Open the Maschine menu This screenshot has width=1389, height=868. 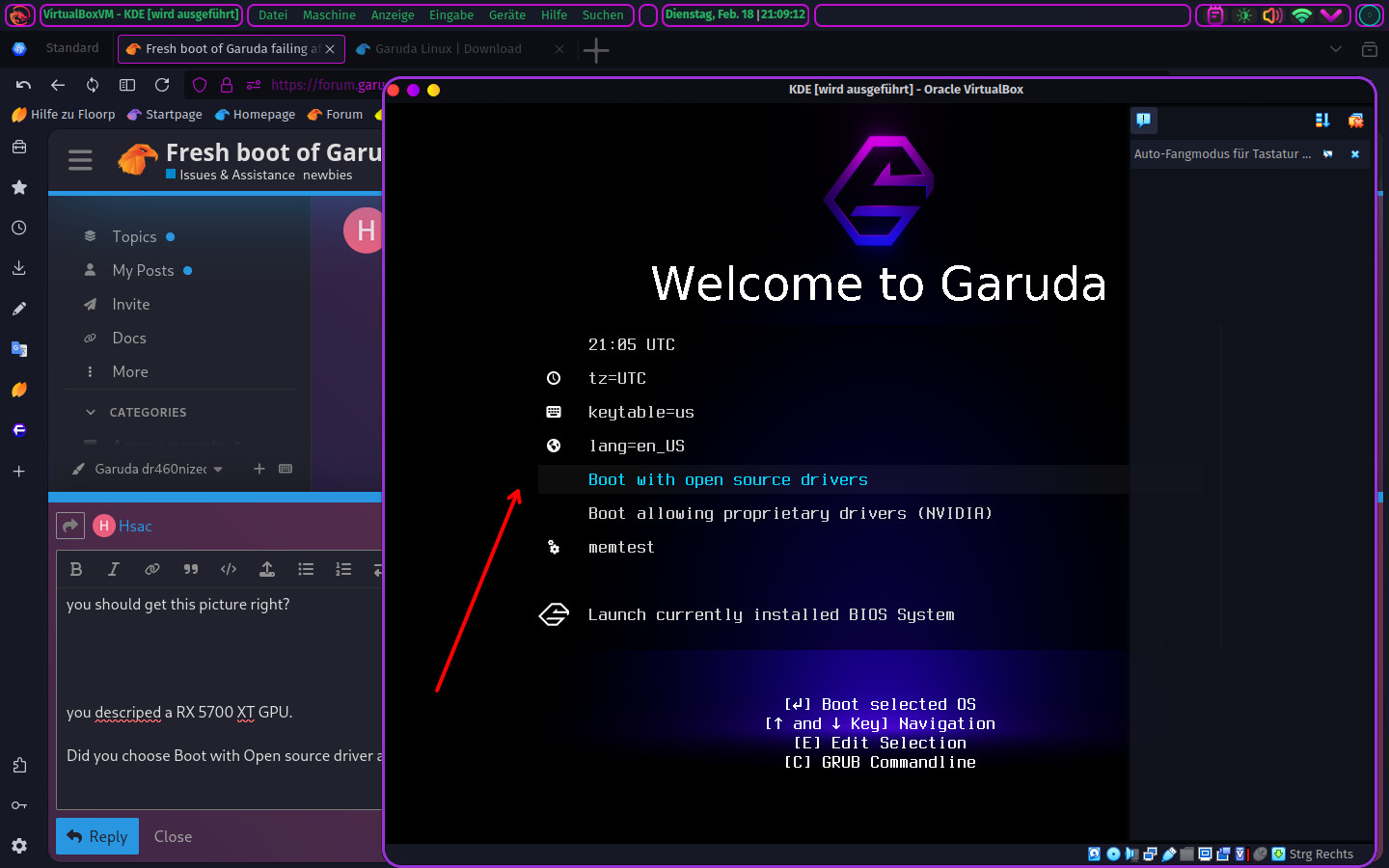point(329,14)
